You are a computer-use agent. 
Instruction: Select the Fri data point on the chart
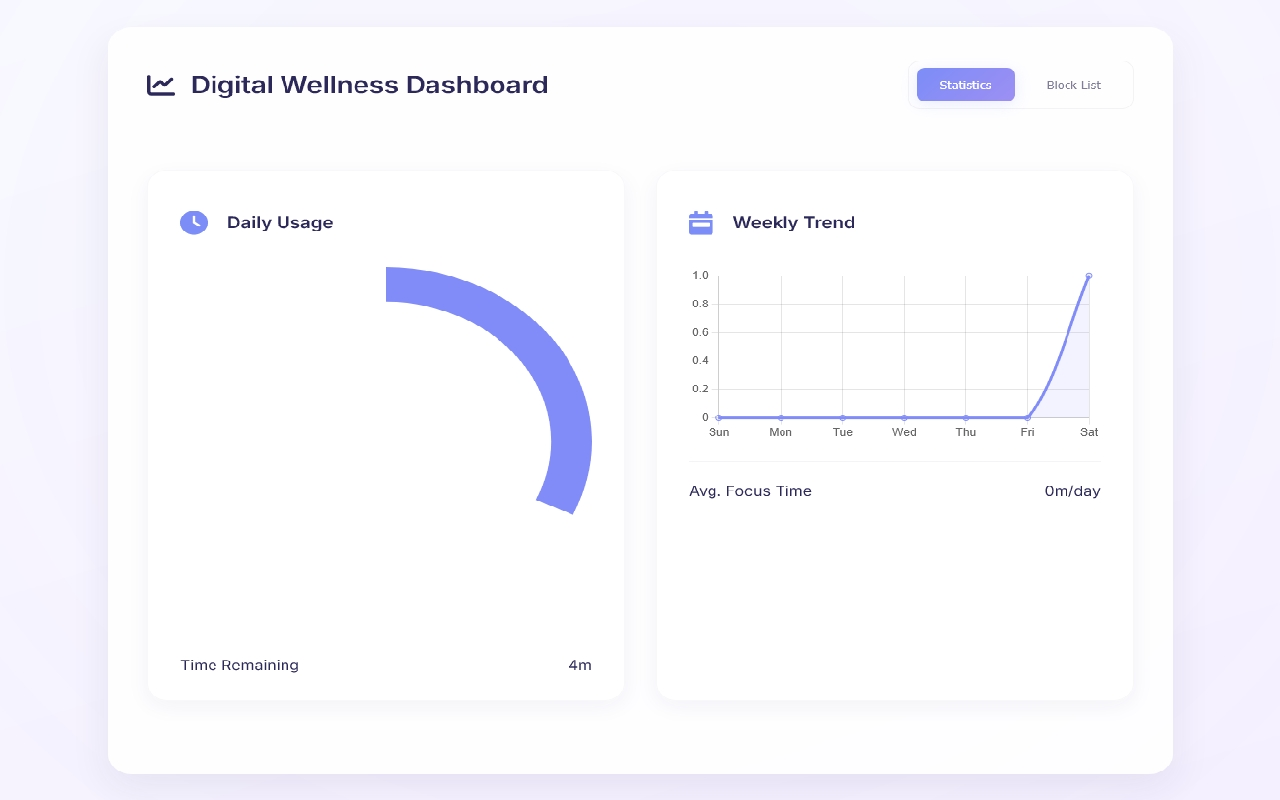pos(1027,417)
